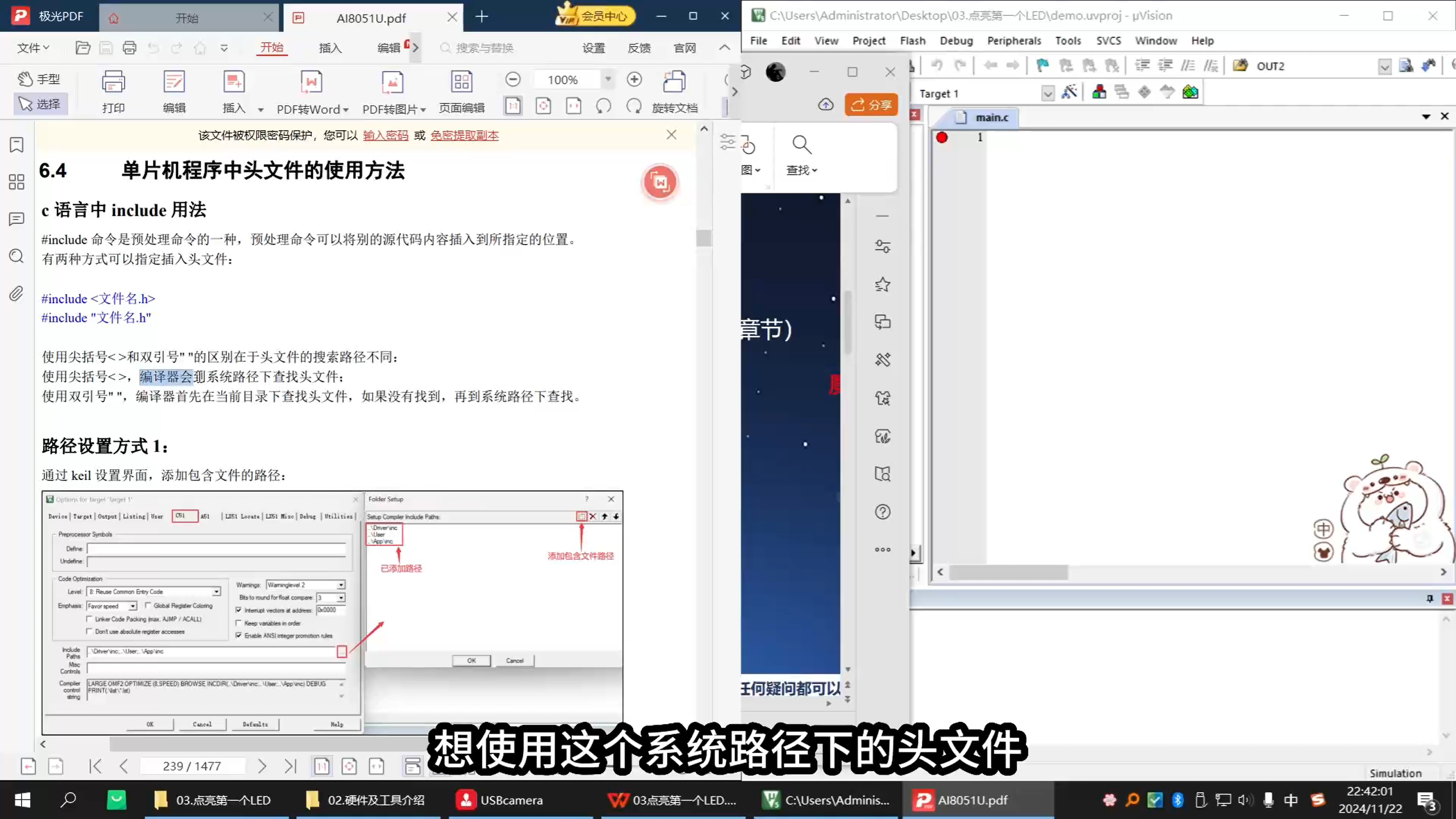Screen dimensions: 1456x819
Task: Open the bookmarks panel in PDF left sidebar
Action: click(15, 146)
